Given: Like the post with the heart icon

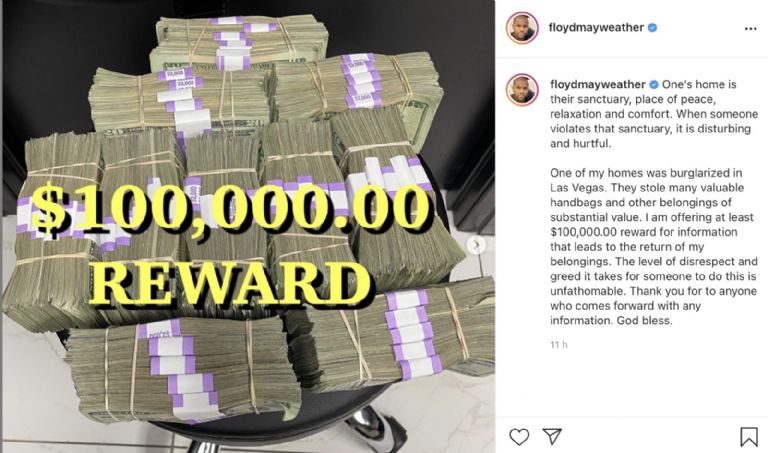Looking at the screenshot, I should (519, 436).
